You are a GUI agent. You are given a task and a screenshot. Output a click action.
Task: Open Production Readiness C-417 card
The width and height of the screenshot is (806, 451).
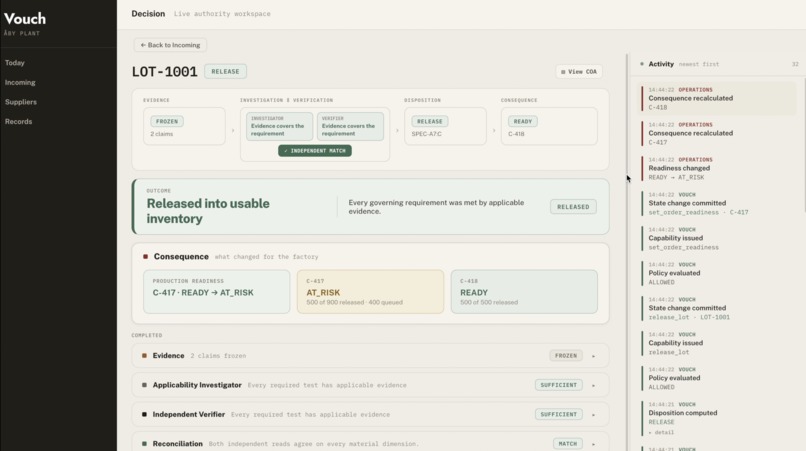(x=216, y=292)
